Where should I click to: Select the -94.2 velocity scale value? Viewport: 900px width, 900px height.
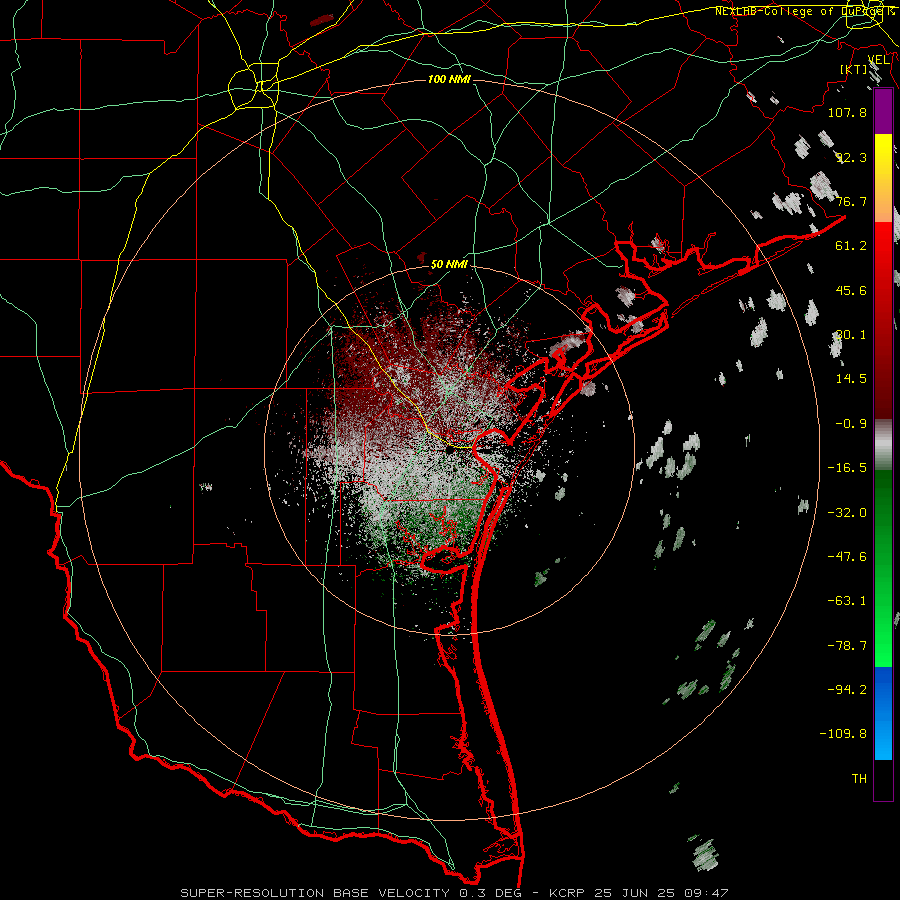[x=847, y=690]
